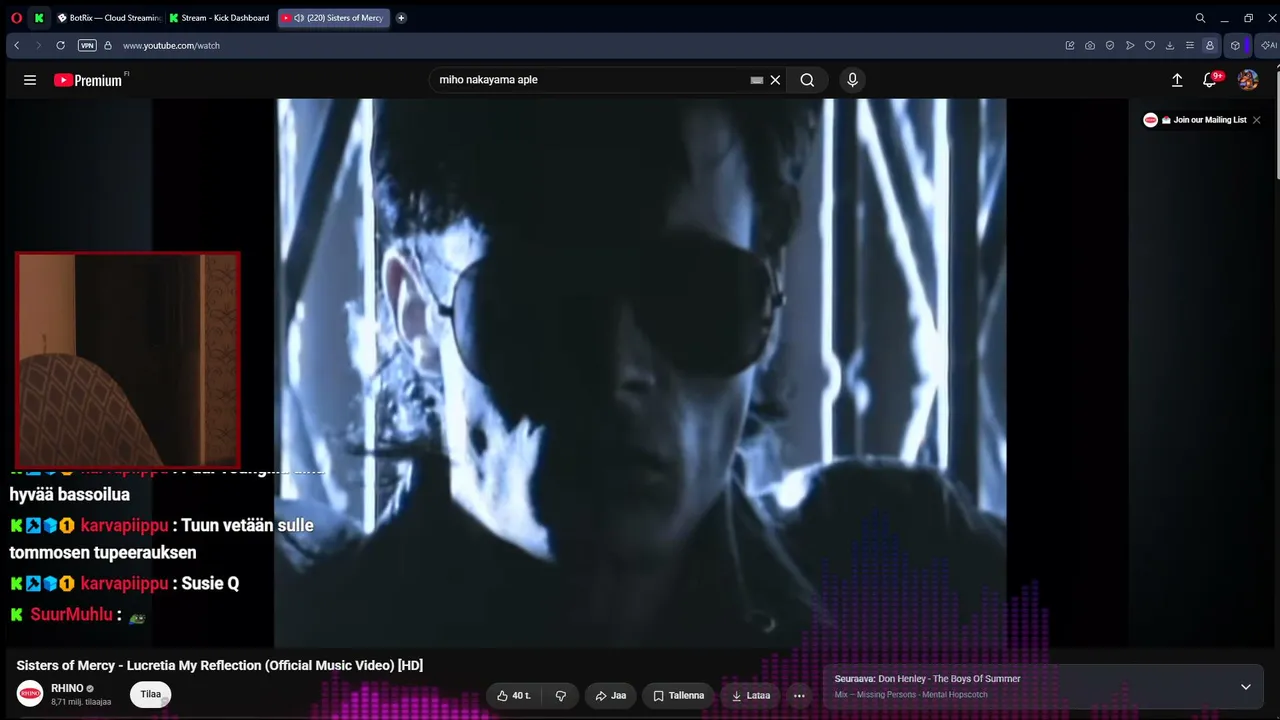Open browser profile account icon
1280x720 pixels.
[x=1210, y=45]
